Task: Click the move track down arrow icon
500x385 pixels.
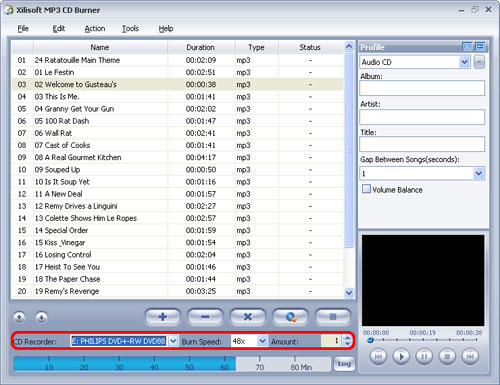Action: [x=41, y=318]
